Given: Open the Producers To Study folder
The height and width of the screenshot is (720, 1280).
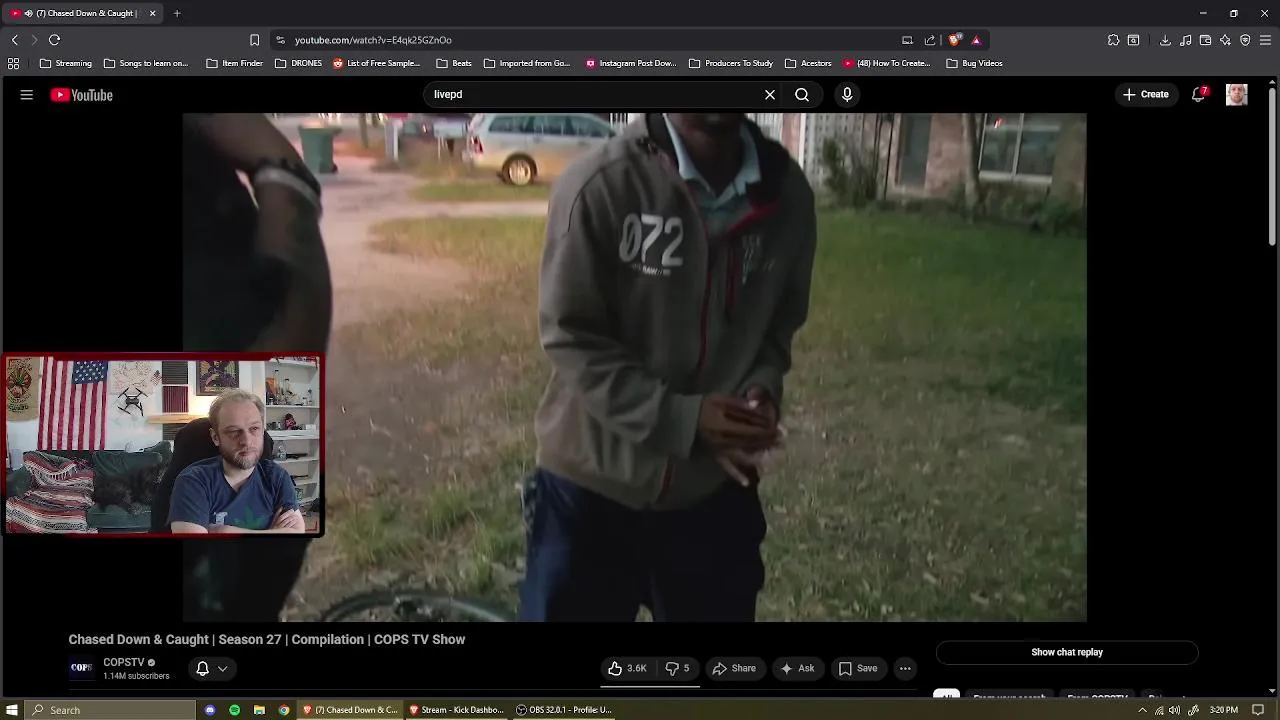Looking at the screenshot, I should tap(731, 63).
